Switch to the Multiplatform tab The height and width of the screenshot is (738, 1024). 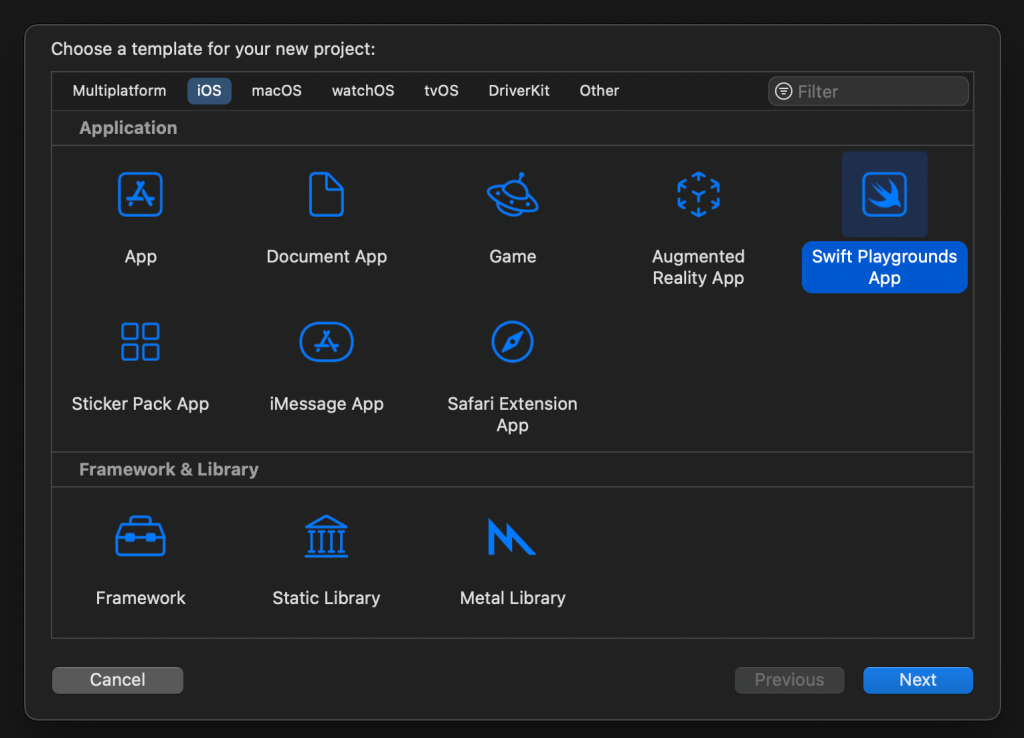[120, 91]
